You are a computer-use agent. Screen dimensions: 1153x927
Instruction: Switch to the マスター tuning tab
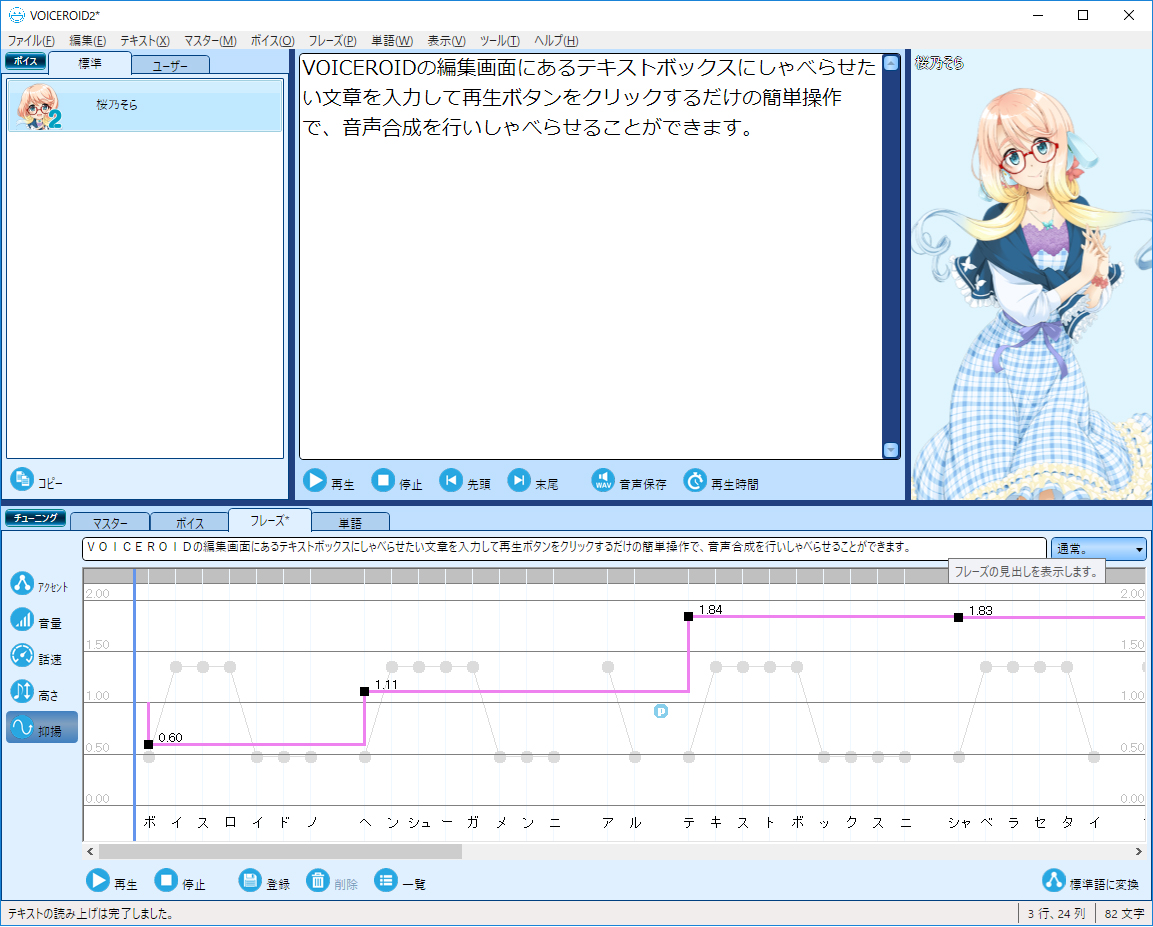tap(110, 523)
